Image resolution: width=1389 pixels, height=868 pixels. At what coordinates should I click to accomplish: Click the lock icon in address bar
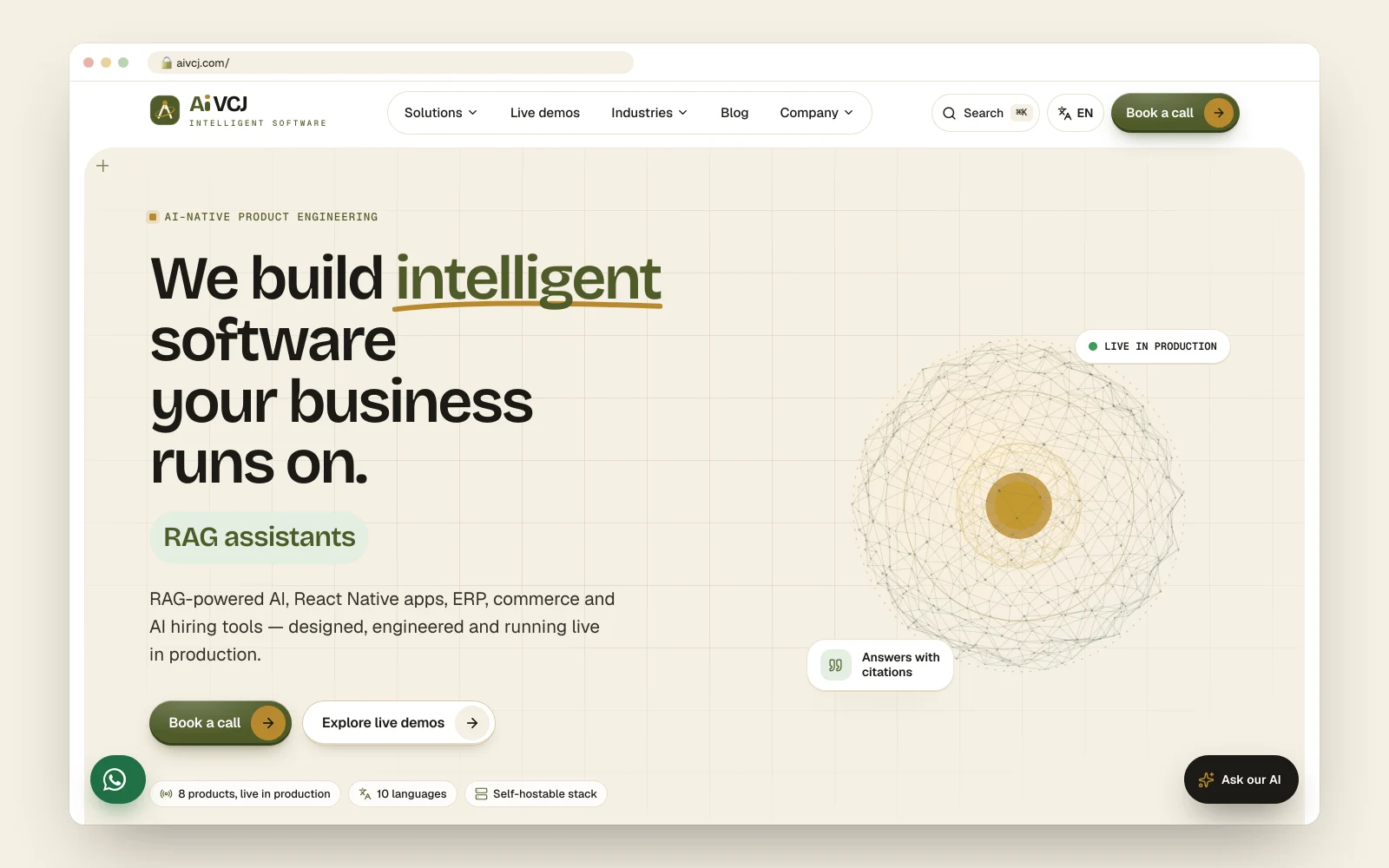coord(167,62)
